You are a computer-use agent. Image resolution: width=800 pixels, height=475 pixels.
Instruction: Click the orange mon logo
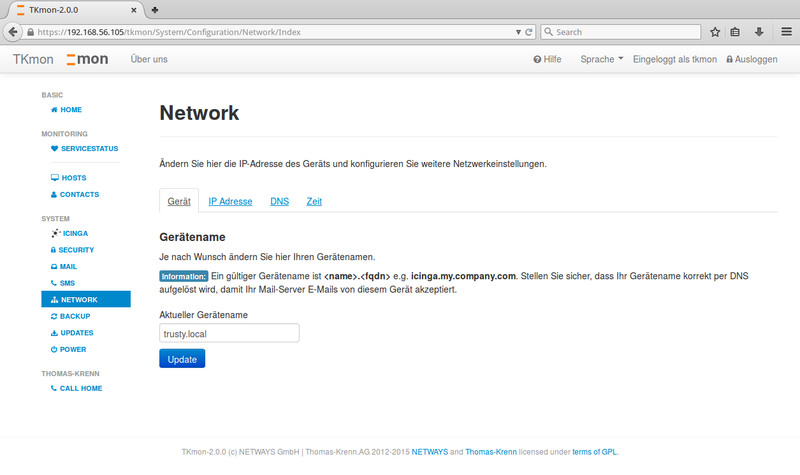click(87, 59)
